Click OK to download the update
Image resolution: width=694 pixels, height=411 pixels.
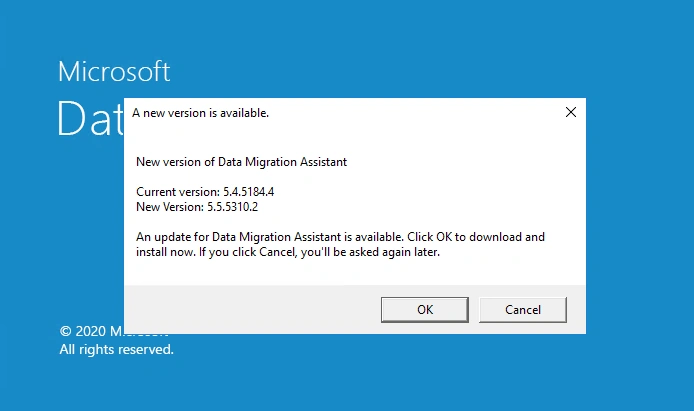click(424, 310)
